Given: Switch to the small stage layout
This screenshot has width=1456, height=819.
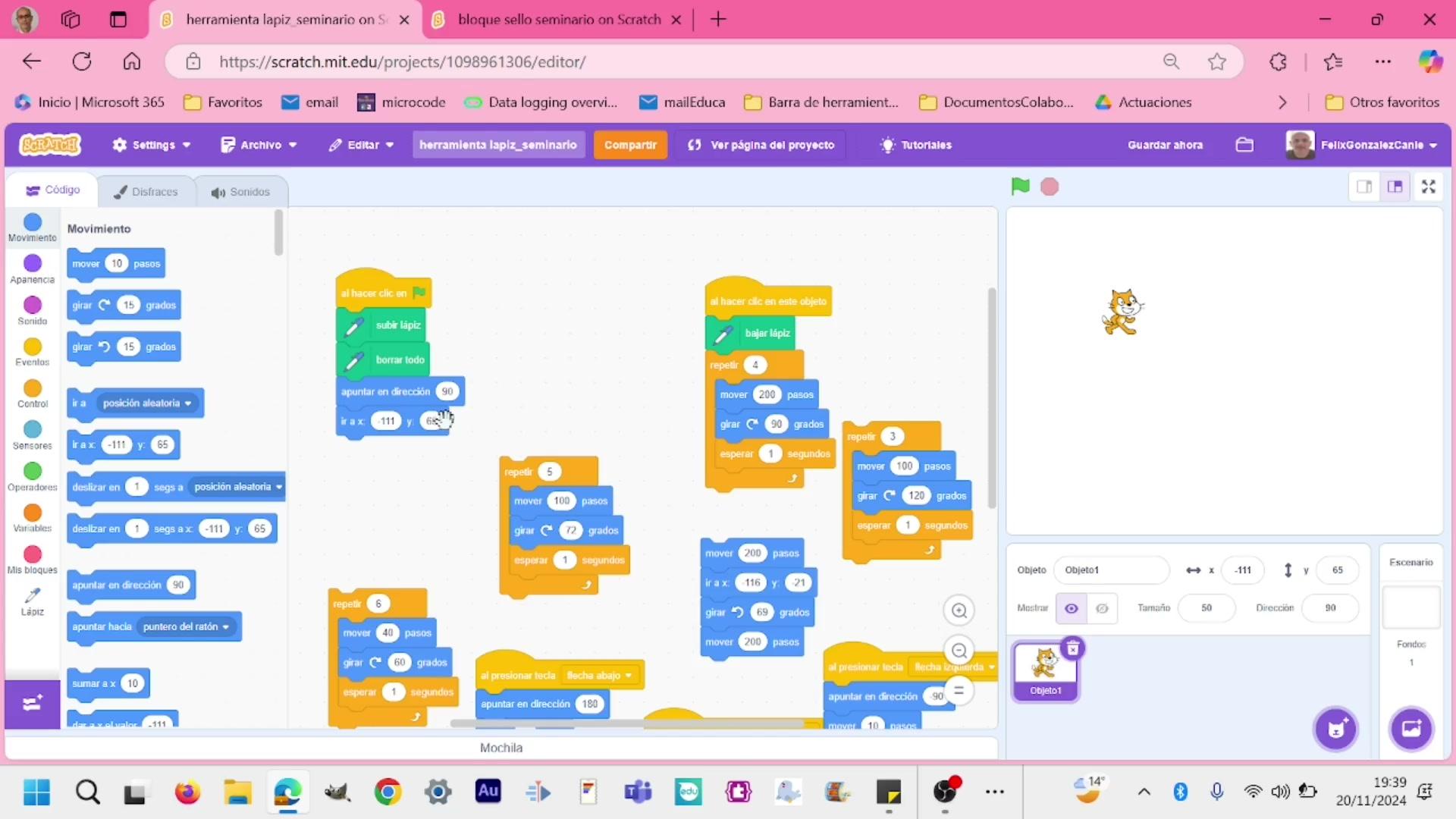Looking at the screenshot, I should 1364,187.
